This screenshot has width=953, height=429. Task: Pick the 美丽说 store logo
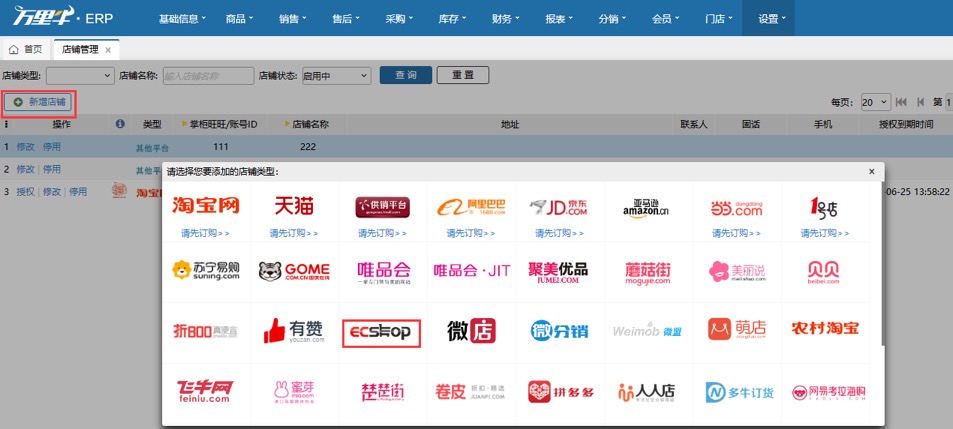point(737,271)
